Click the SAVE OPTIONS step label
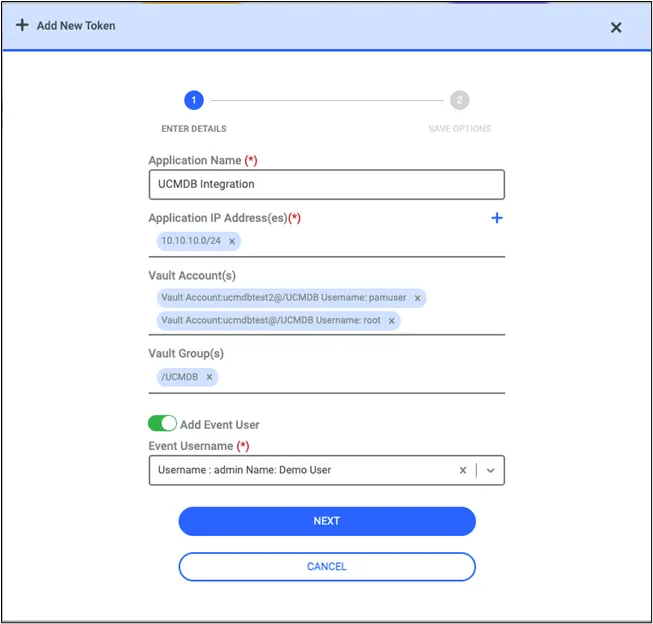The height and width of the screenshot is (624, 653). pos(459,129)
